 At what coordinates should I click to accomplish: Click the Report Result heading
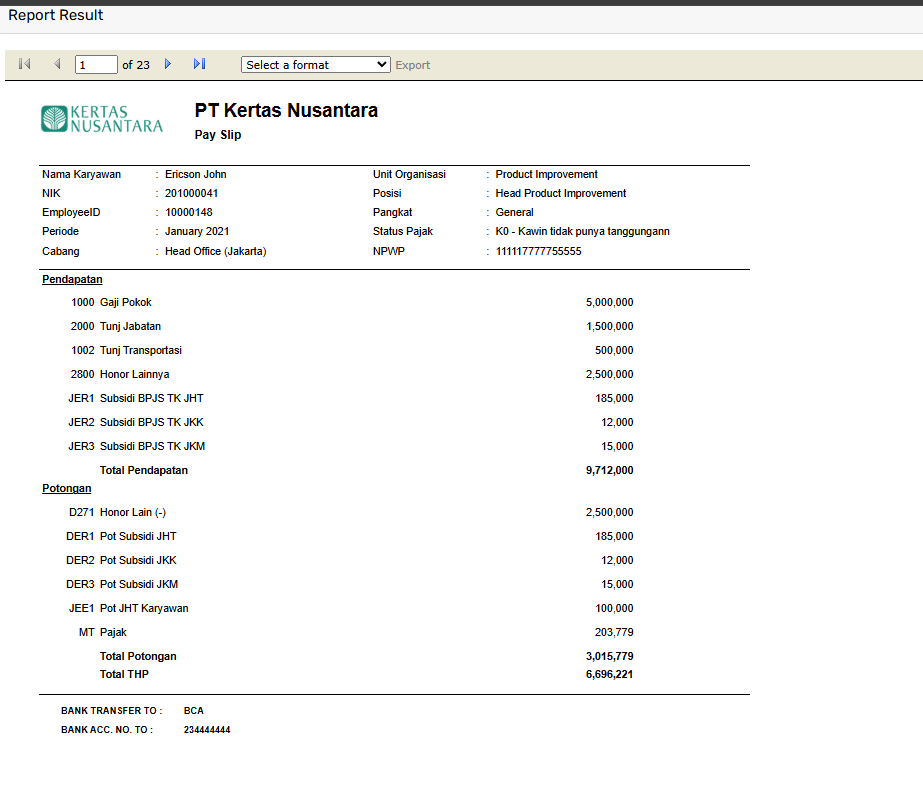pos(56,15)
